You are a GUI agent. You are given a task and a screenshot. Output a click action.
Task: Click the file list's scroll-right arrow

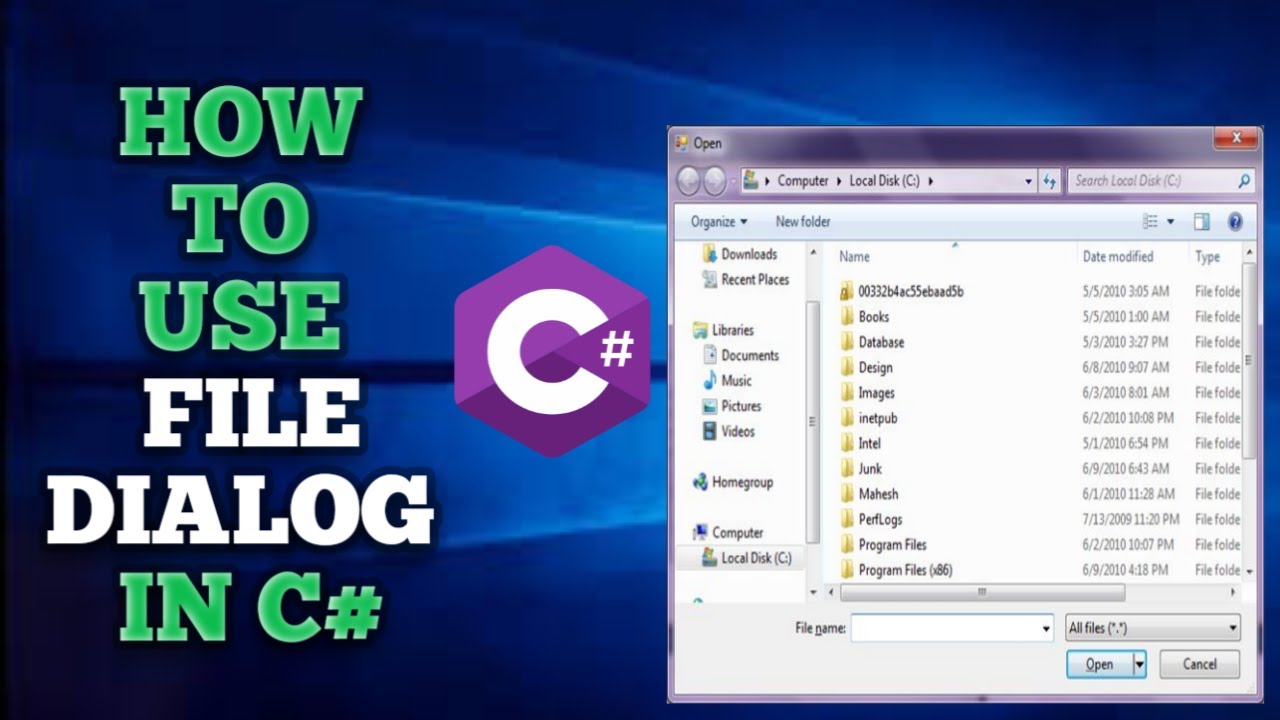point(1232,593)
